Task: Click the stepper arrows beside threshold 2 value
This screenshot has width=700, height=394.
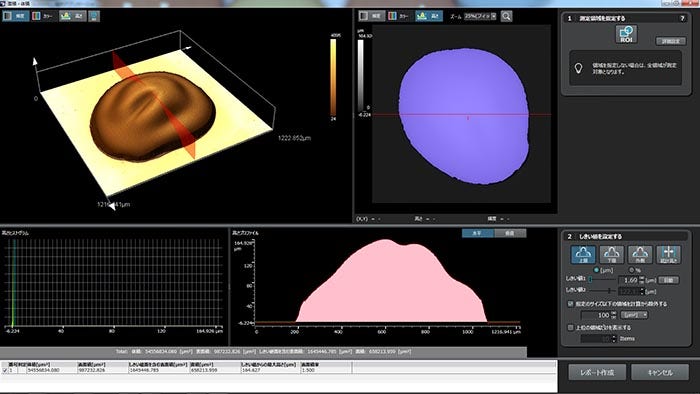Action: (x=642, y=291)
